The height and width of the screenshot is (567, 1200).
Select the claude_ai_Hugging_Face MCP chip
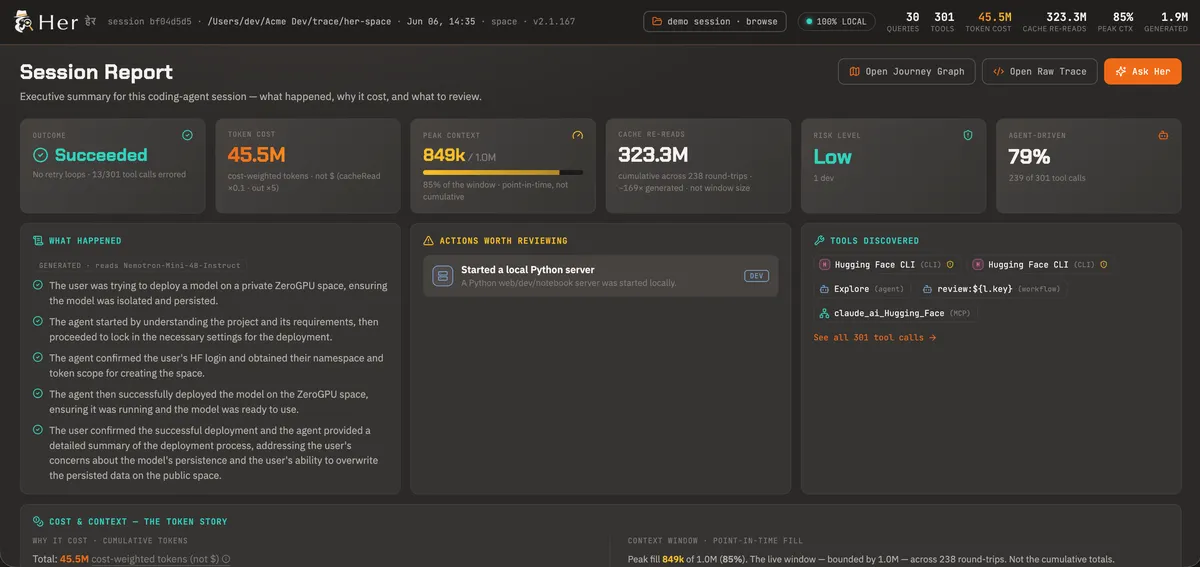(893, 313)
